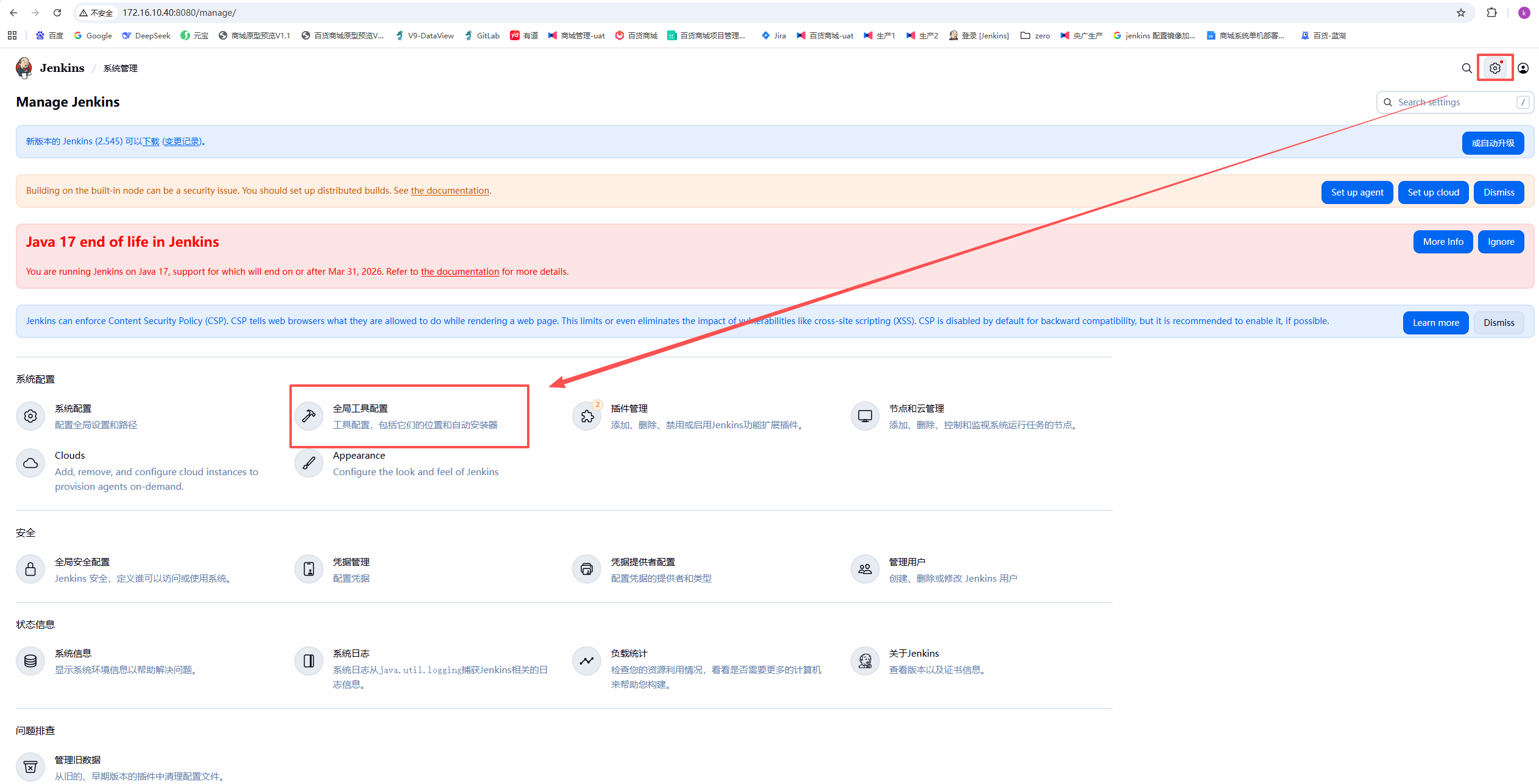The width and height of the screenshot is (1539, 784).
Task: Open the V9-DataView bookmark
Action: (425, 35)
